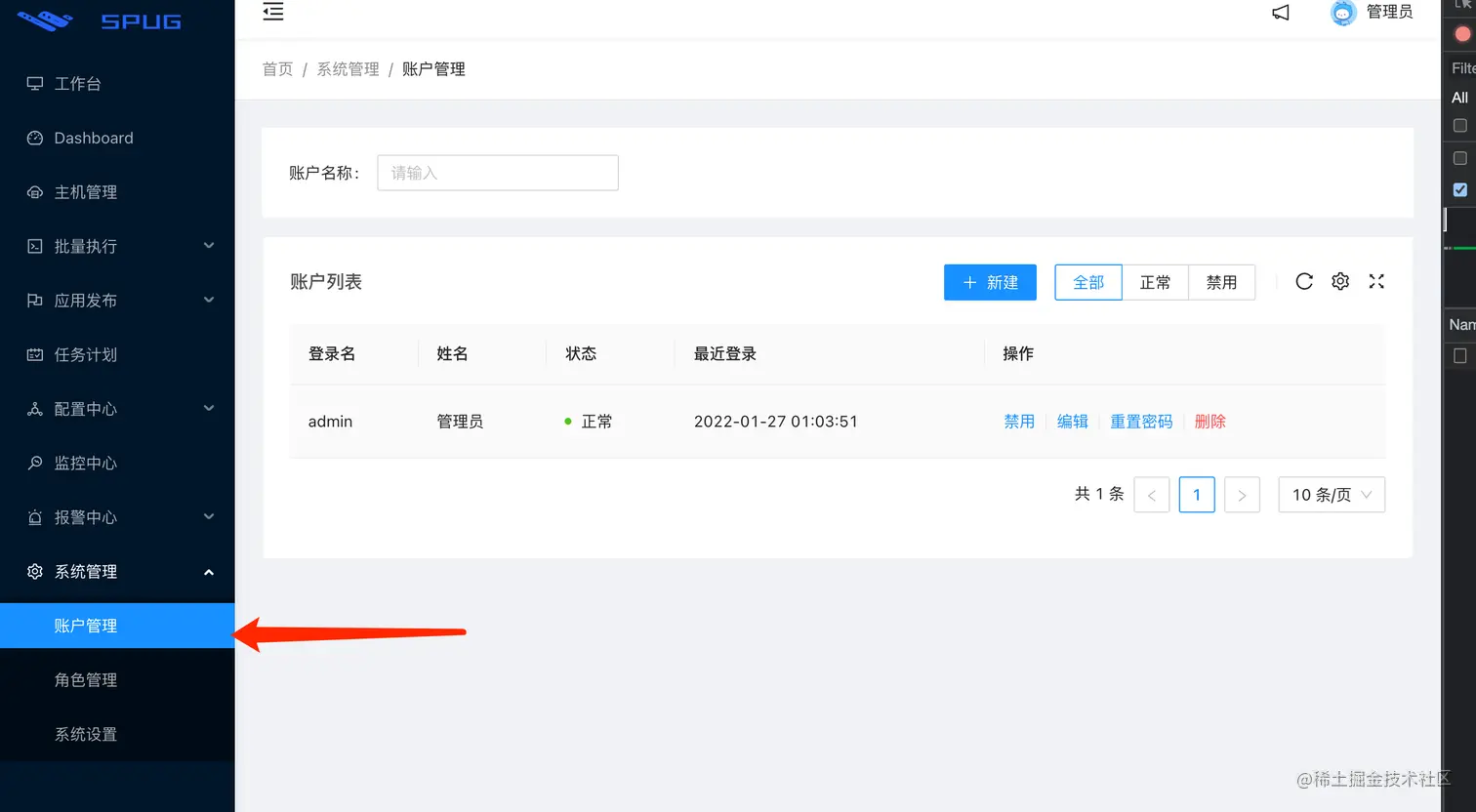Open the 主机管理 menu item
This screenshot has height=812, width=1476.
point(117,192)
